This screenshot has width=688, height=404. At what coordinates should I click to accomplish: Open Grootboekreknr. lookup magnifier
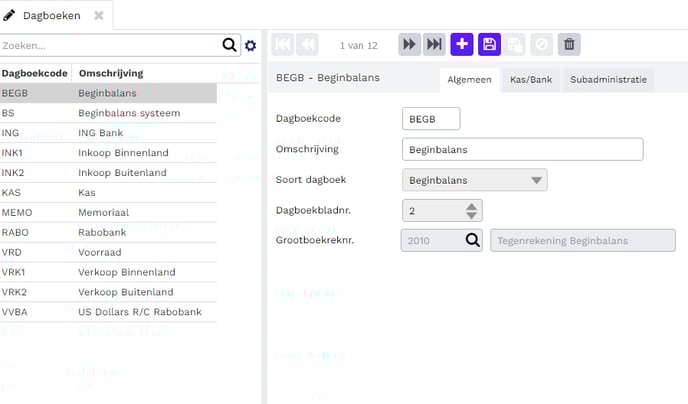pos(472,240)
